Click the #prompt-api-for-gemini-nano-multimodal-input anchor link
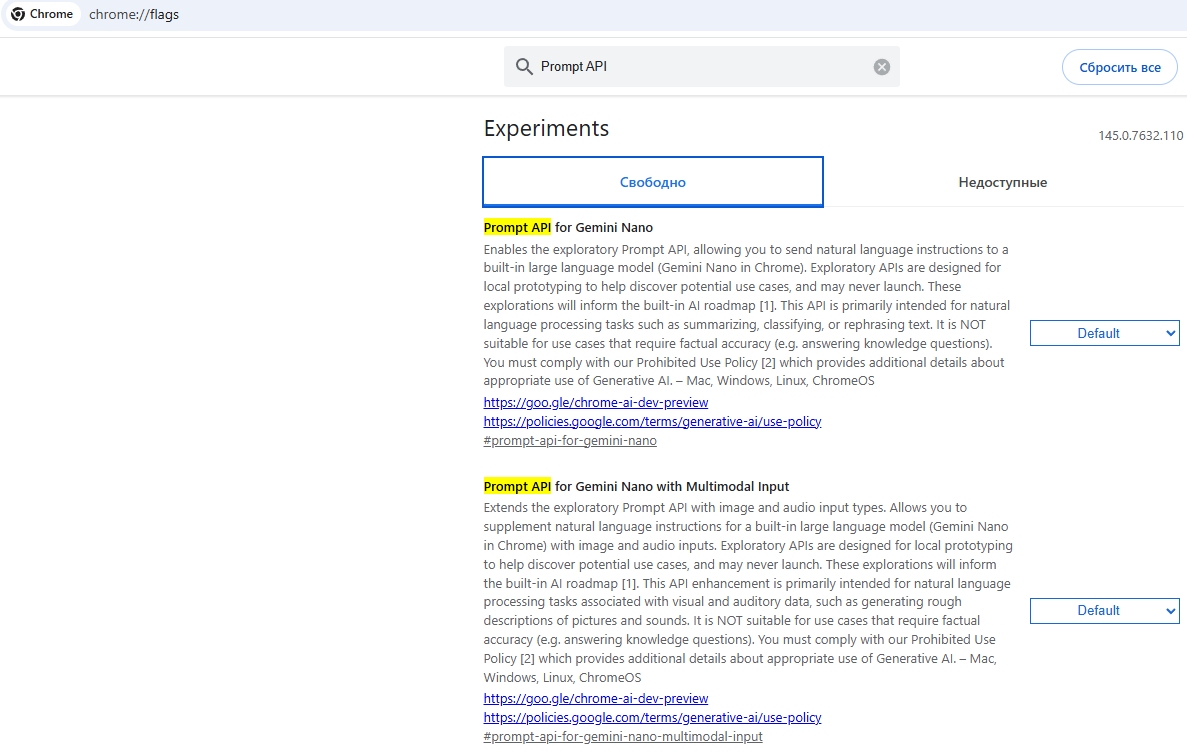The image size is (1187, 752). point(622,736)
